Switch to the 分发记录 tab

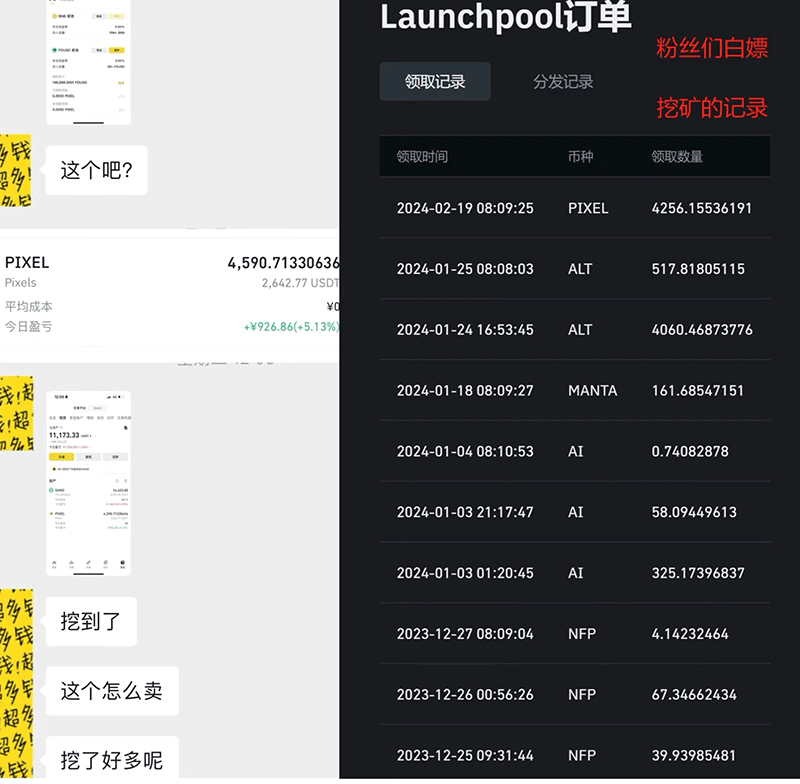click(562, 82)
